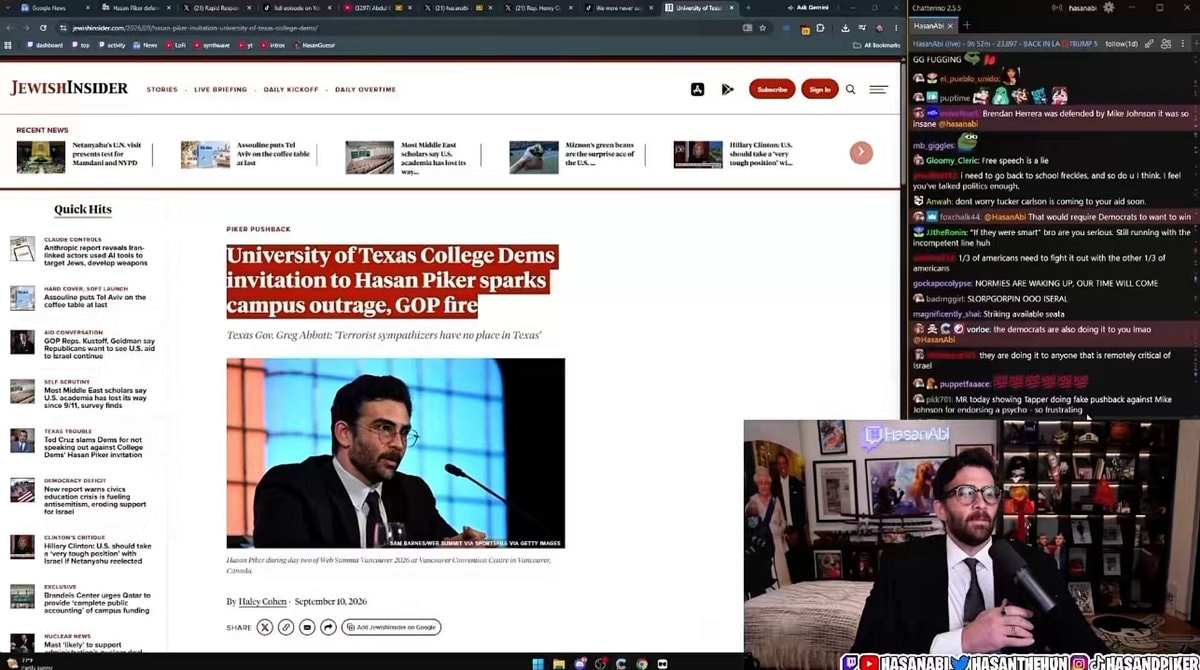Open the Stories menu
Viewport: 1200px width, 670px height.
[162, 89]
